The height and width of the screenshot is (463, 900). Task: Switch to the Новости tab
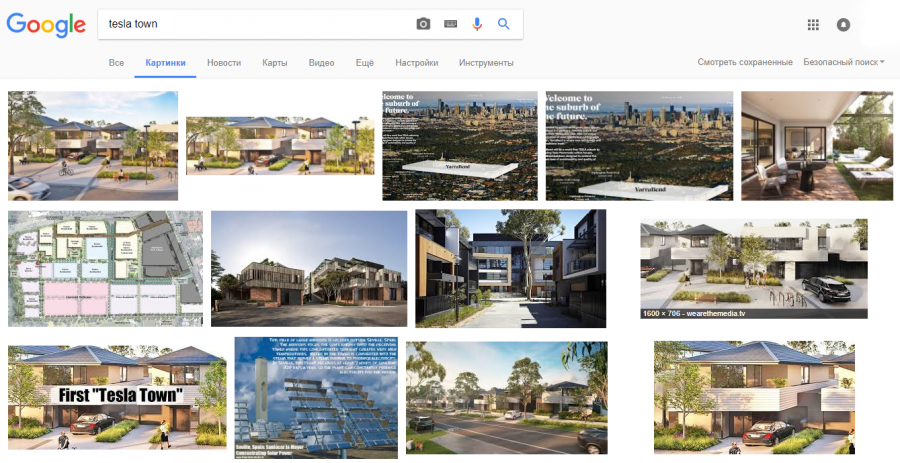click(224, 63)
